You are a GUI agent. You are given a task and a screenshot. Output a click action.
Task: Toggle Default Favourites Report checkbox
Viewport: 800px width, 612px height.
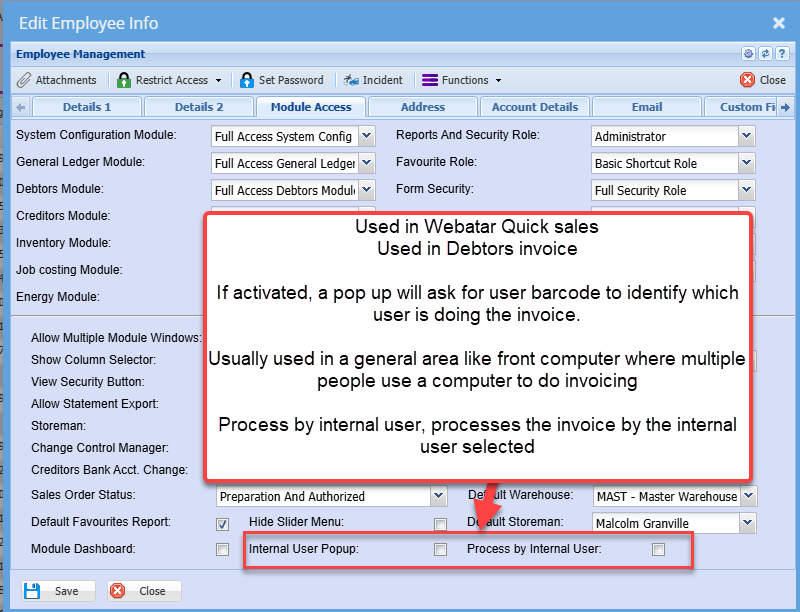[x=222, y=524]
